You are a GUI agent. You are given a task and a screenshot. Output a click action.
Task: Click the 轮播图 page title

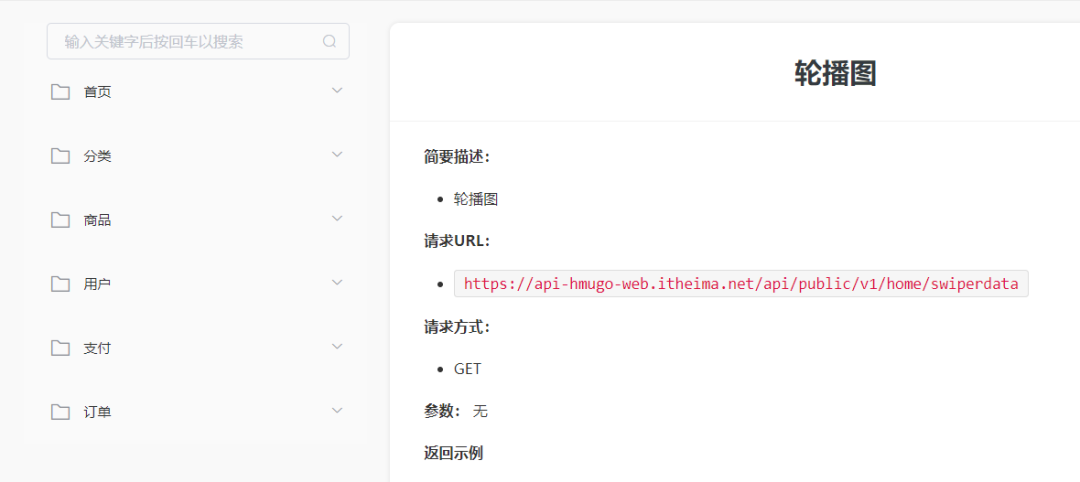[x=835, y=73]
